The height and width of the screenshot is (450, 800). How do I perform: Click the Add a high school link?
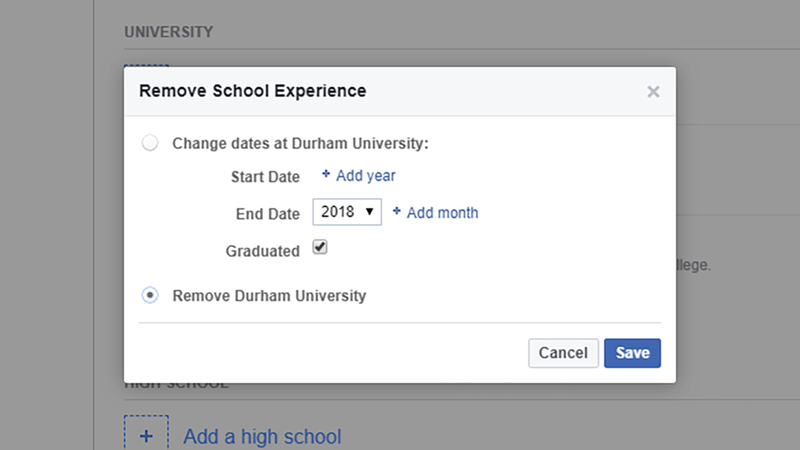click(262, 437)
